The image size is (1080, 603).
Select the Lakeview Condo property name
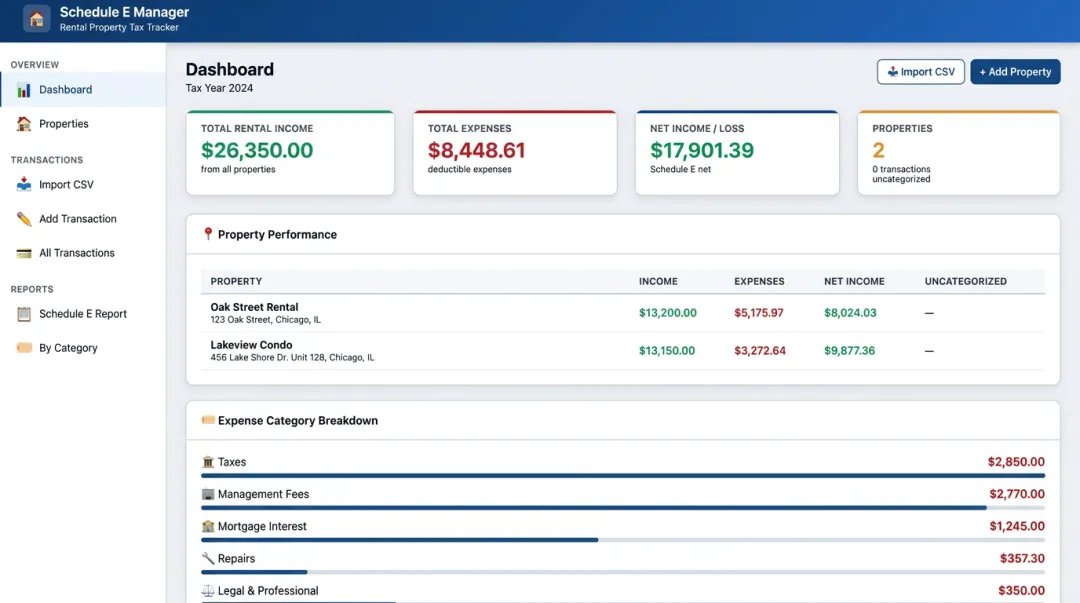coord(251,345)
